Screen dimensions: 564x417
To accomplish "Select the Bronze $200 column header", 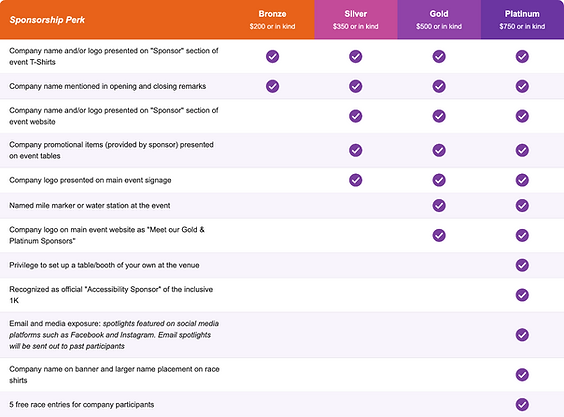I will pyautogui.click(x=272, y=19).
